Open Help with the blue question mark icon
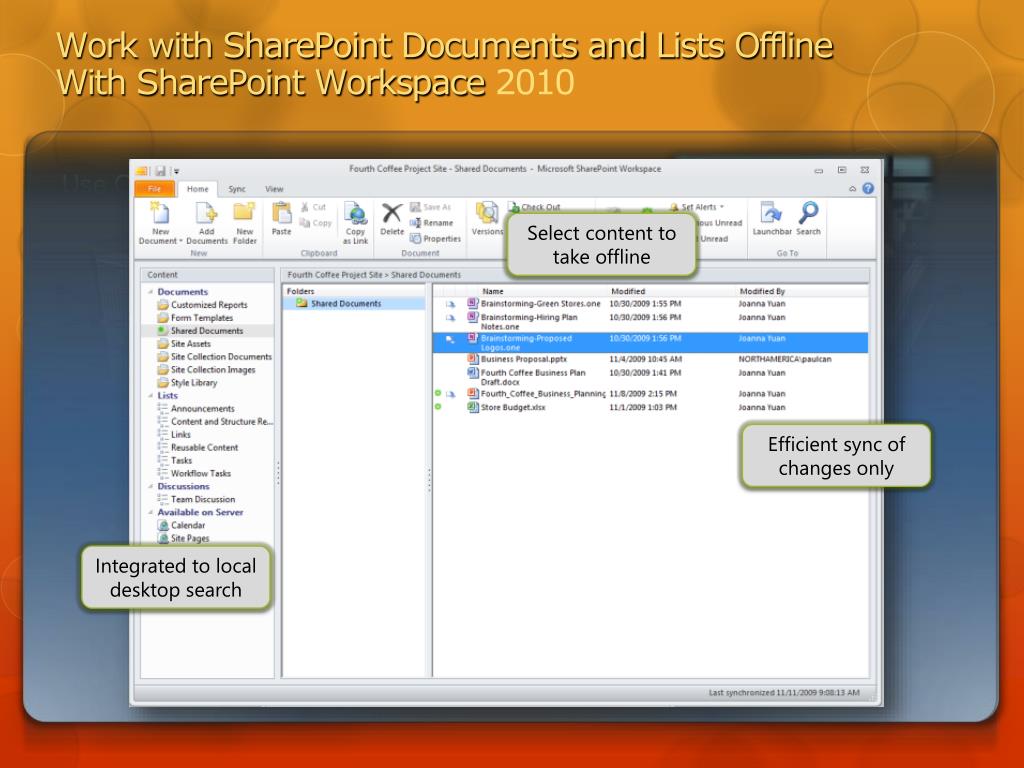 [868, 189]
